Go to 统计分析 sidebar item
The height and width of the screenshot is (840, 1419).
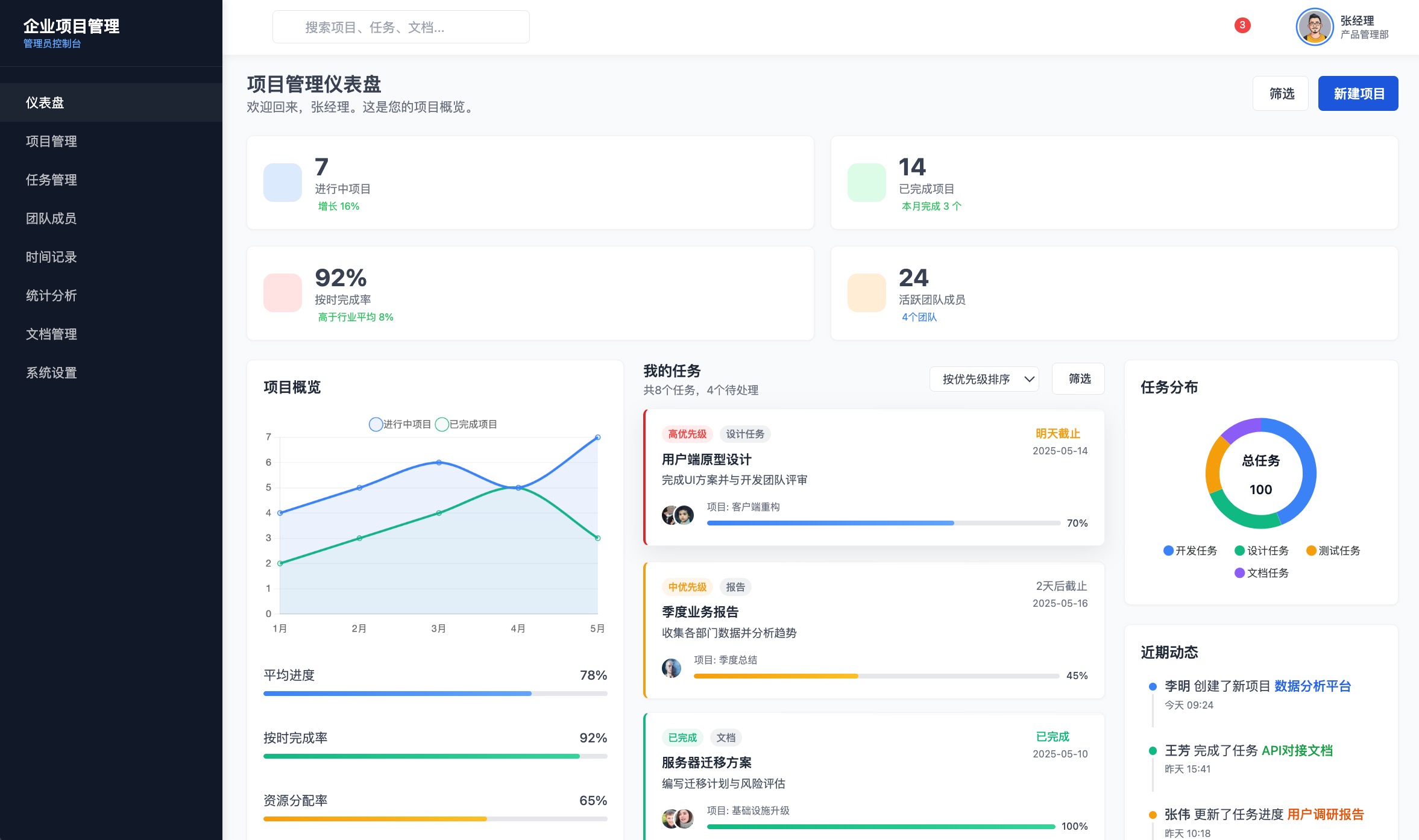(x=51, y=295)
